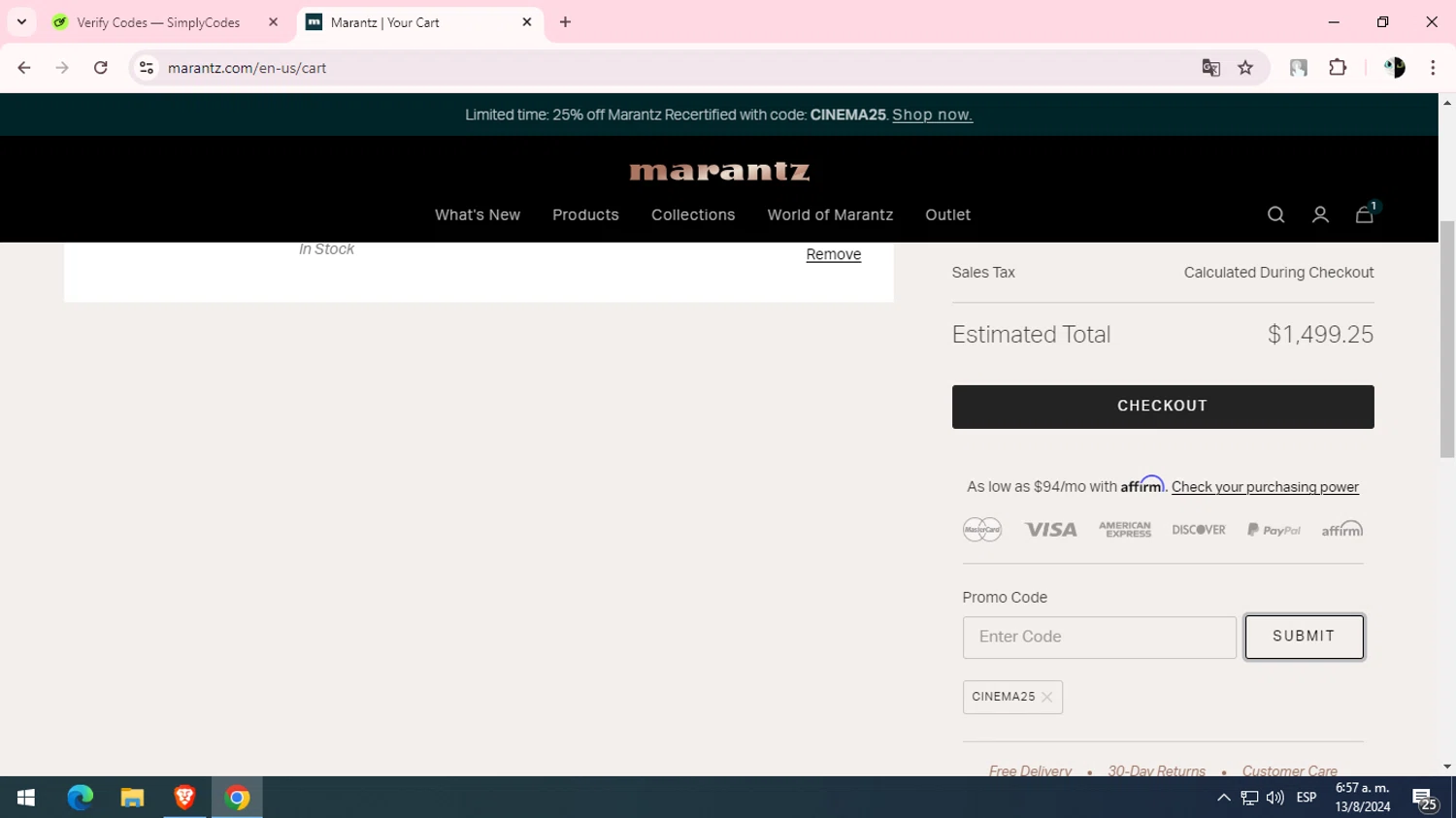Open the What's New menu
The width and height of the screenshot is (1456, 818).
point(478,214)
